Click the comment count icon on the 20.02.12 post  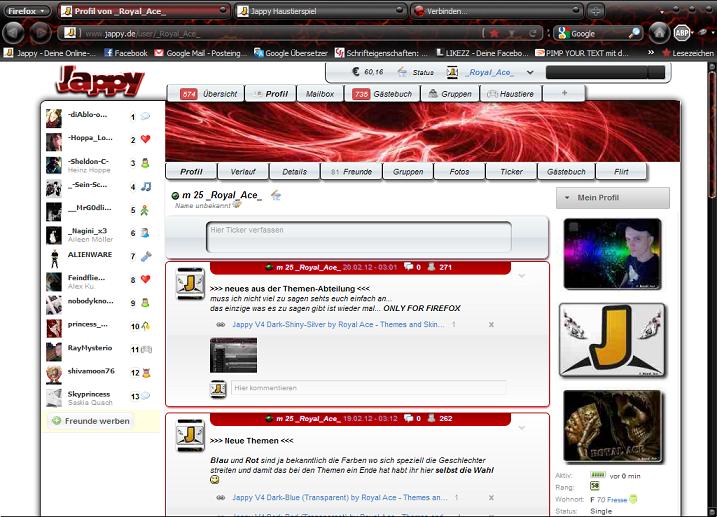pyautogui.click(x=408, y=267)
